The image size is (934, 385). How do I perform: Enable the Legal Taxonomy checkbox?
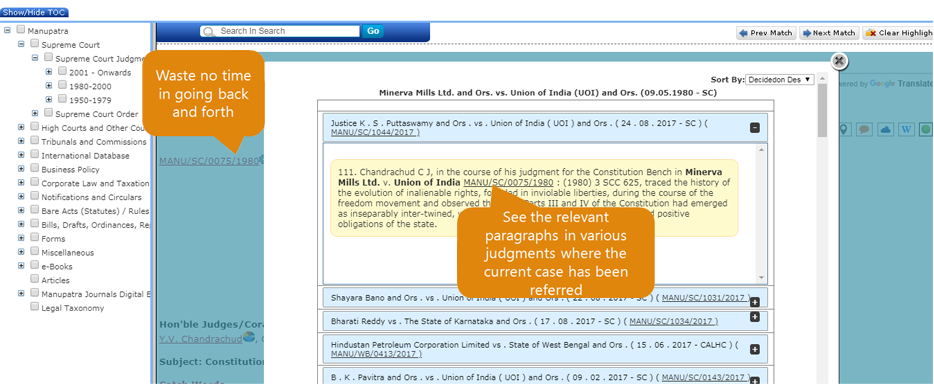pyautogui.click(x=35, y=308)
